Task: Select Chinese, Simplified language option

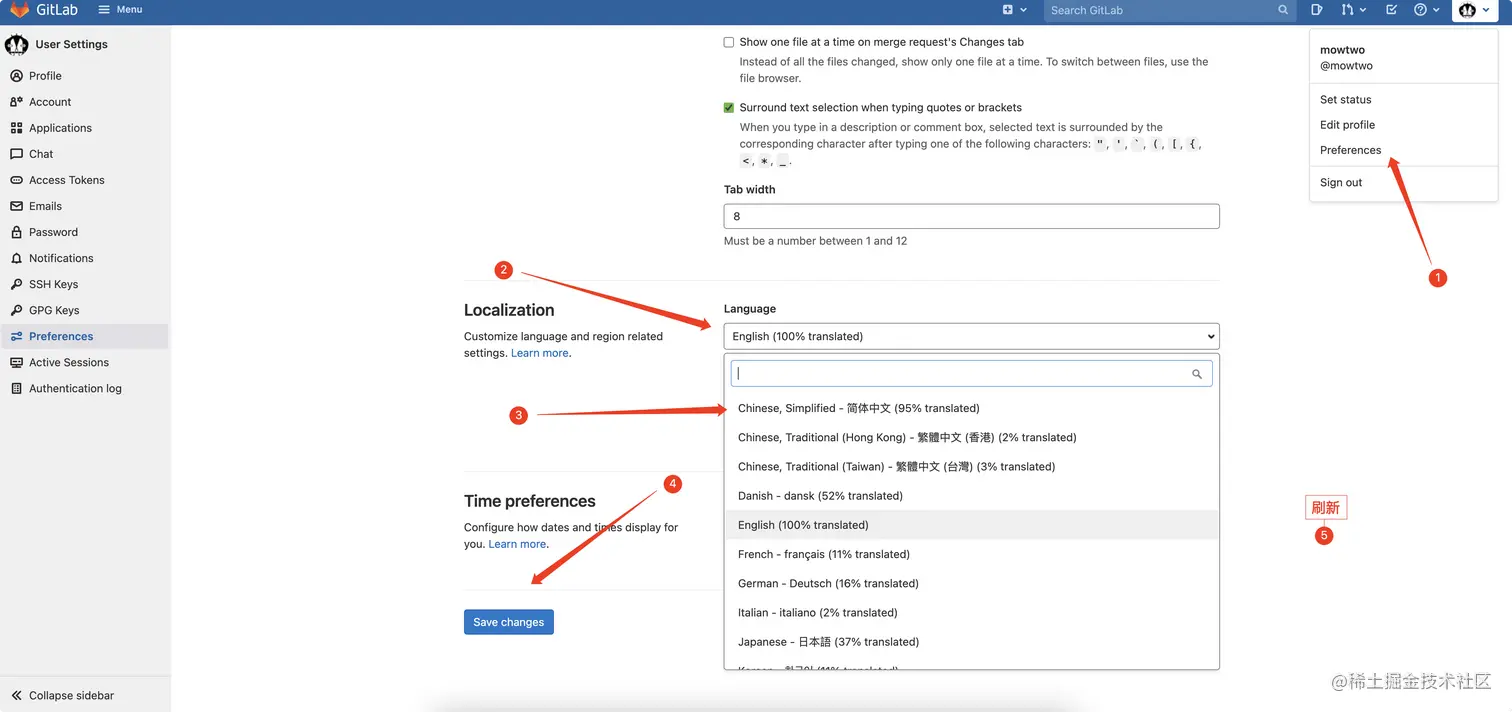Action: point(971,408)
